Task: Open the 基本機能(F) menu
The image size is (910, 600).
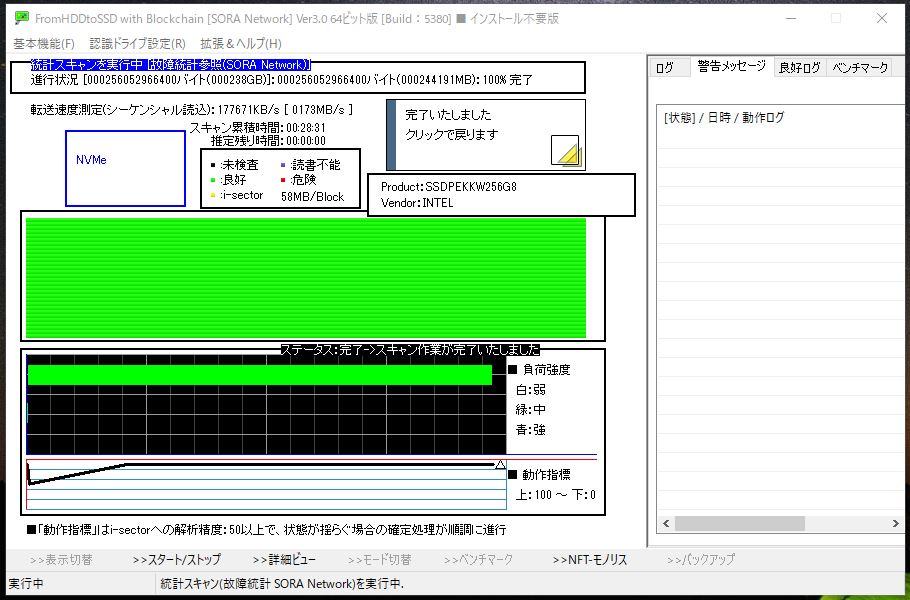Action: pos(44,44)
